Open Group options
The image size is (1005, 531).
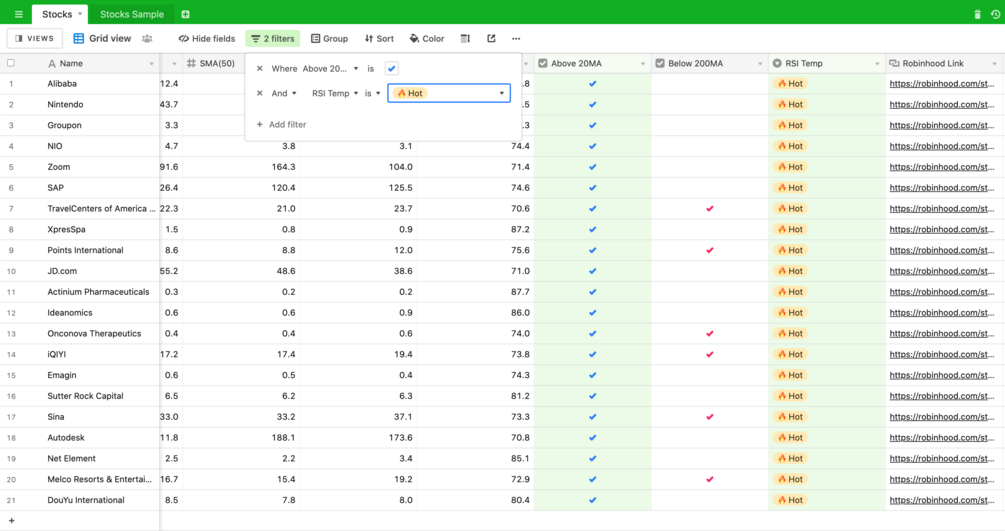[x=329, y=38]
